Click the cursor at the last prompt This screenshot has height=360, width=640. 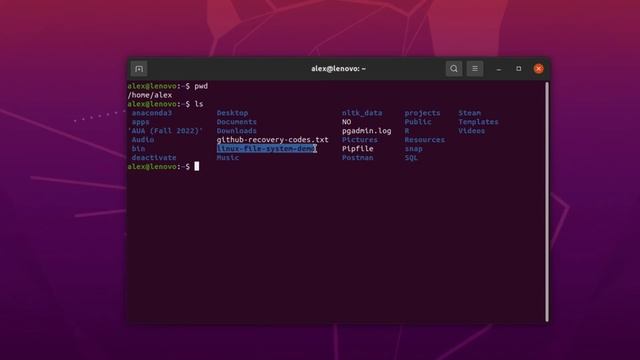click(x=197, y=167)
